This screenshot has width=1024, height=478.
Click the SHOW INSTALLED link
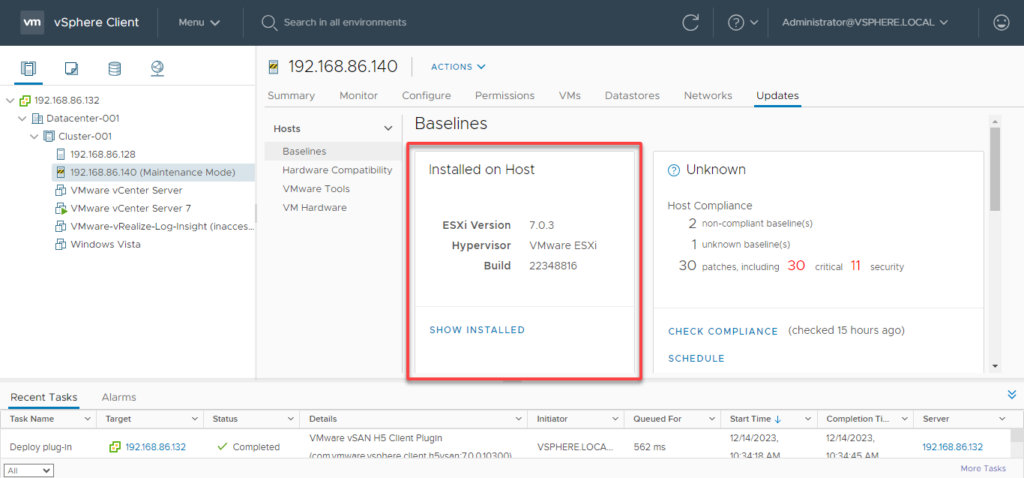477,330
